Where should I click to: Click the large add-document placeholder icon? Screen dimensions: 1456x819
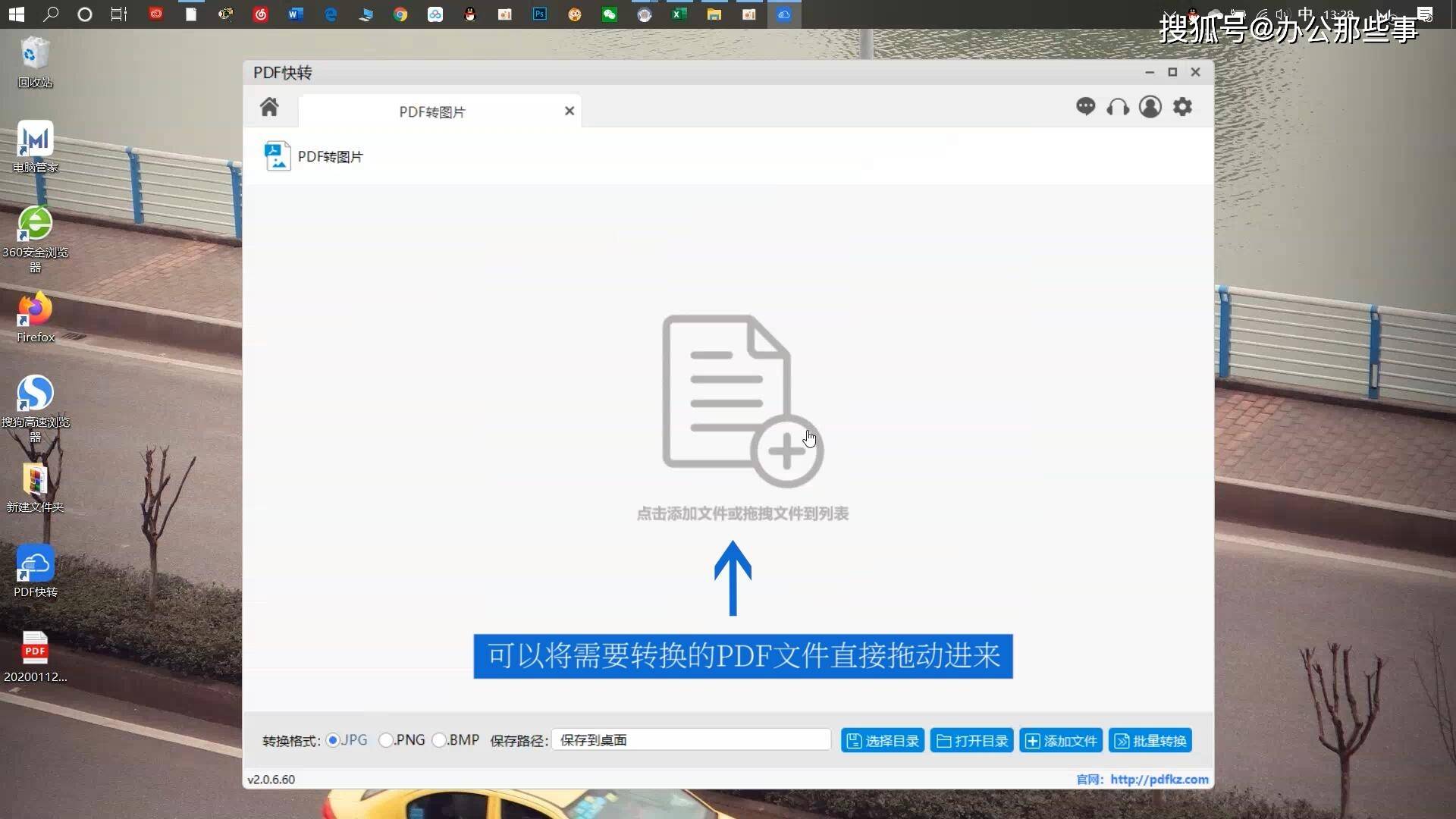(x=742, y=400)
